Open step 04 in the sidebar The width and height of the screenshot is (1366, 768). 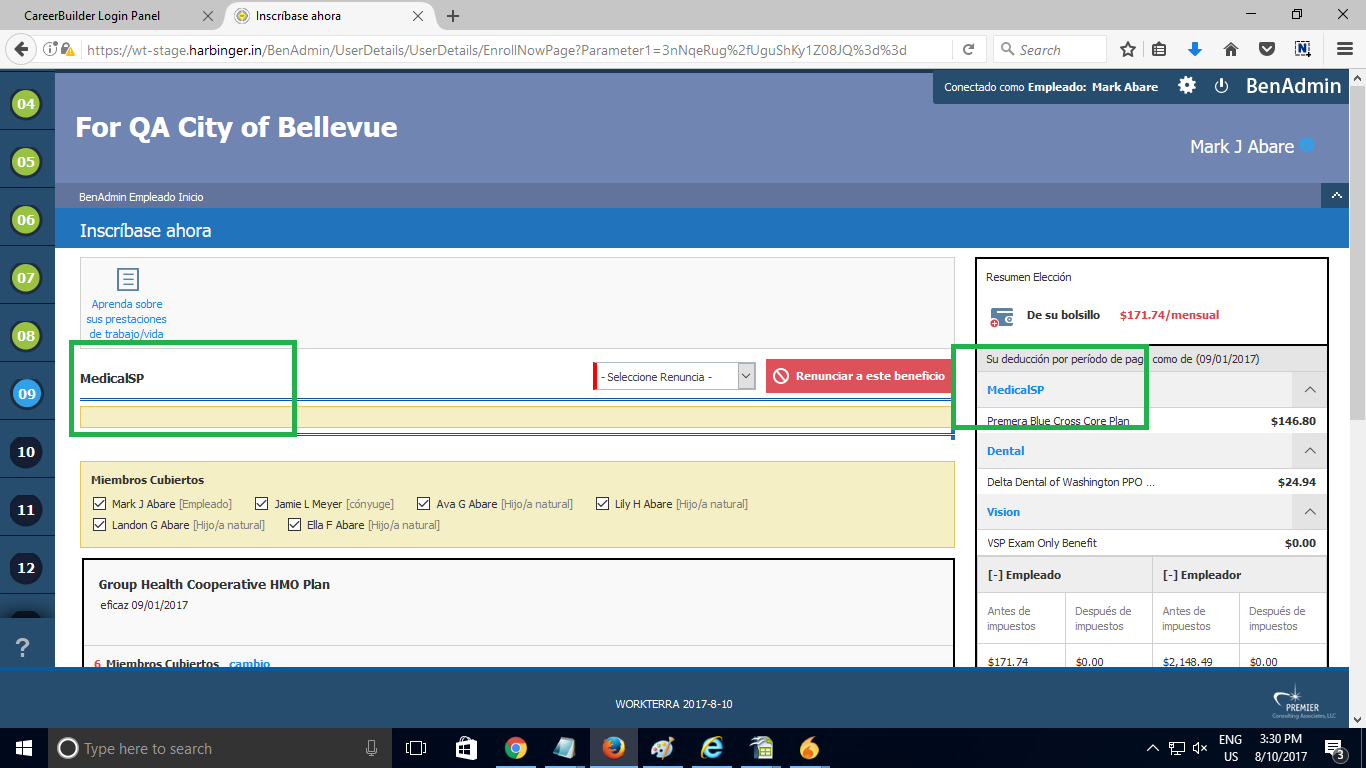pos(26,104)
